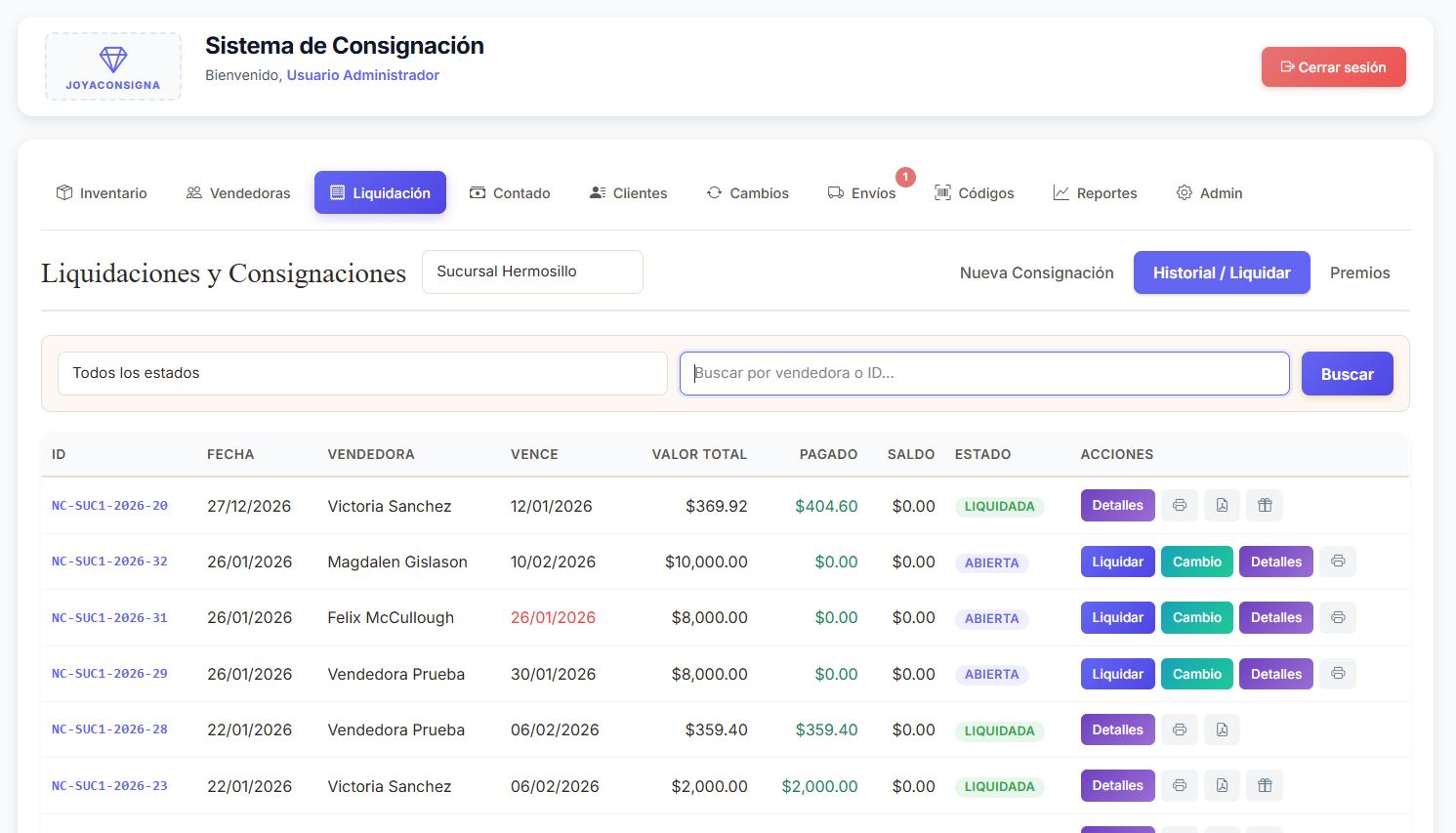1456x833 pixels.
Task: Open the Todos los estados filter dropdown
Action: pos(362,373)
